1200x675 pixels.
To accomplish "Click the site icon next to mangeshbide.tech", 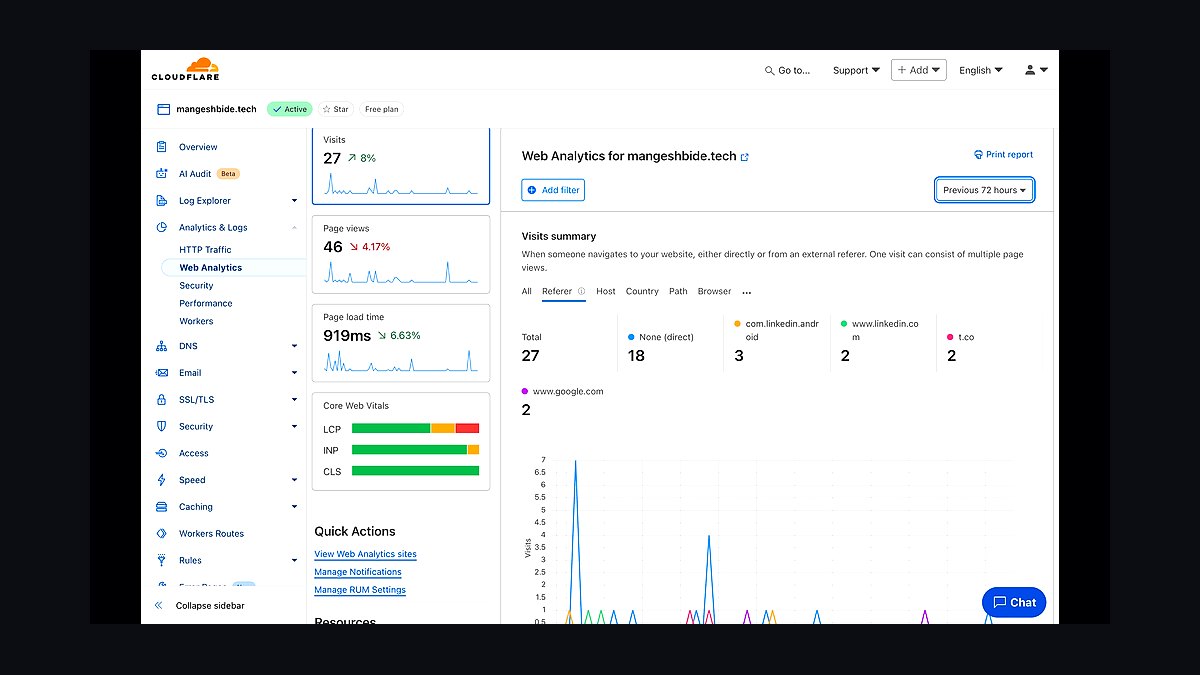I will 163,109.
